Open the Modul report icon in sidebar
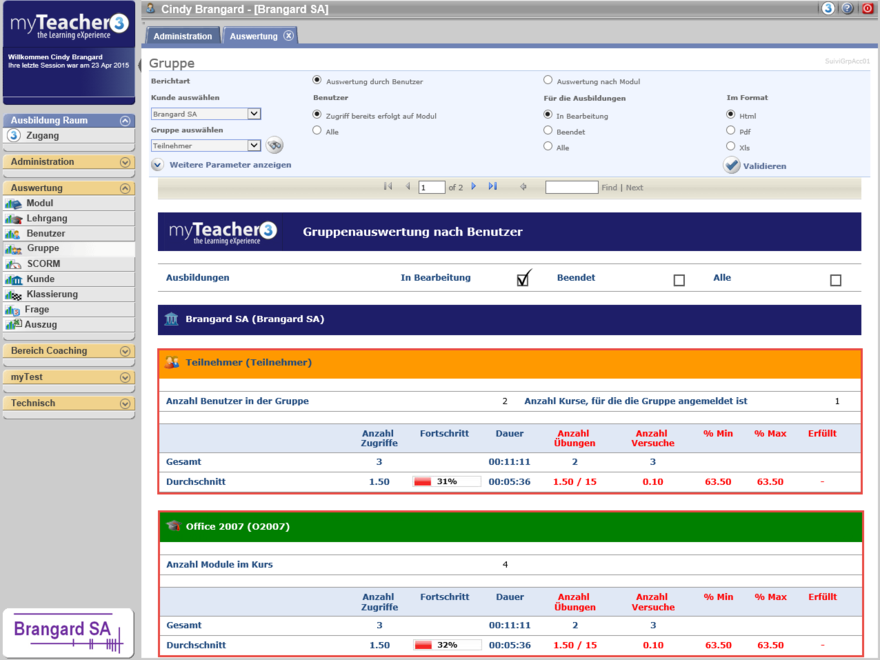The height and width of the screenshot is (660, 880). coord(14,203)
